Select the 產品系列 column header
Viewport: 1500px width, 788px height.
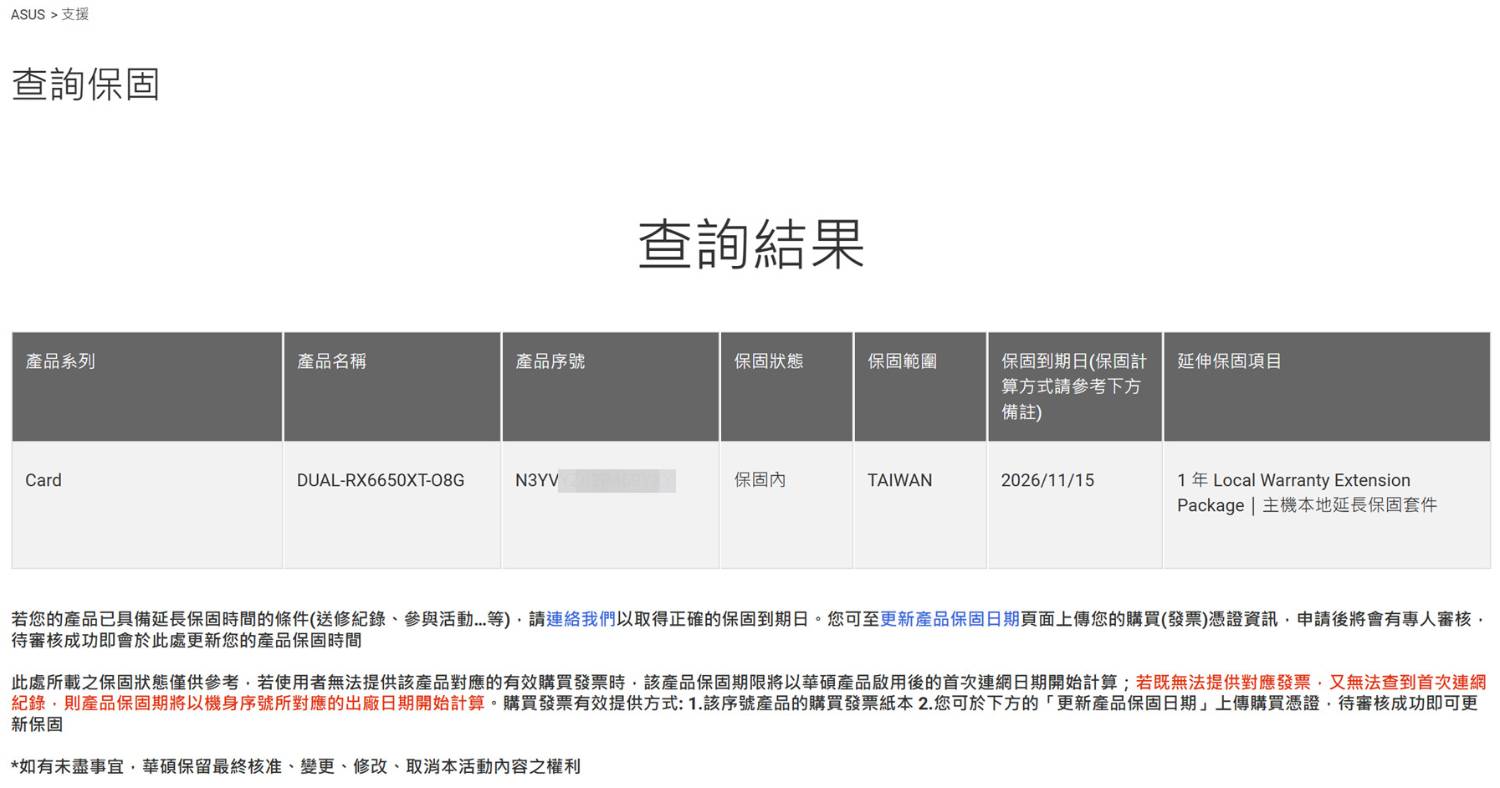(60, 361)
